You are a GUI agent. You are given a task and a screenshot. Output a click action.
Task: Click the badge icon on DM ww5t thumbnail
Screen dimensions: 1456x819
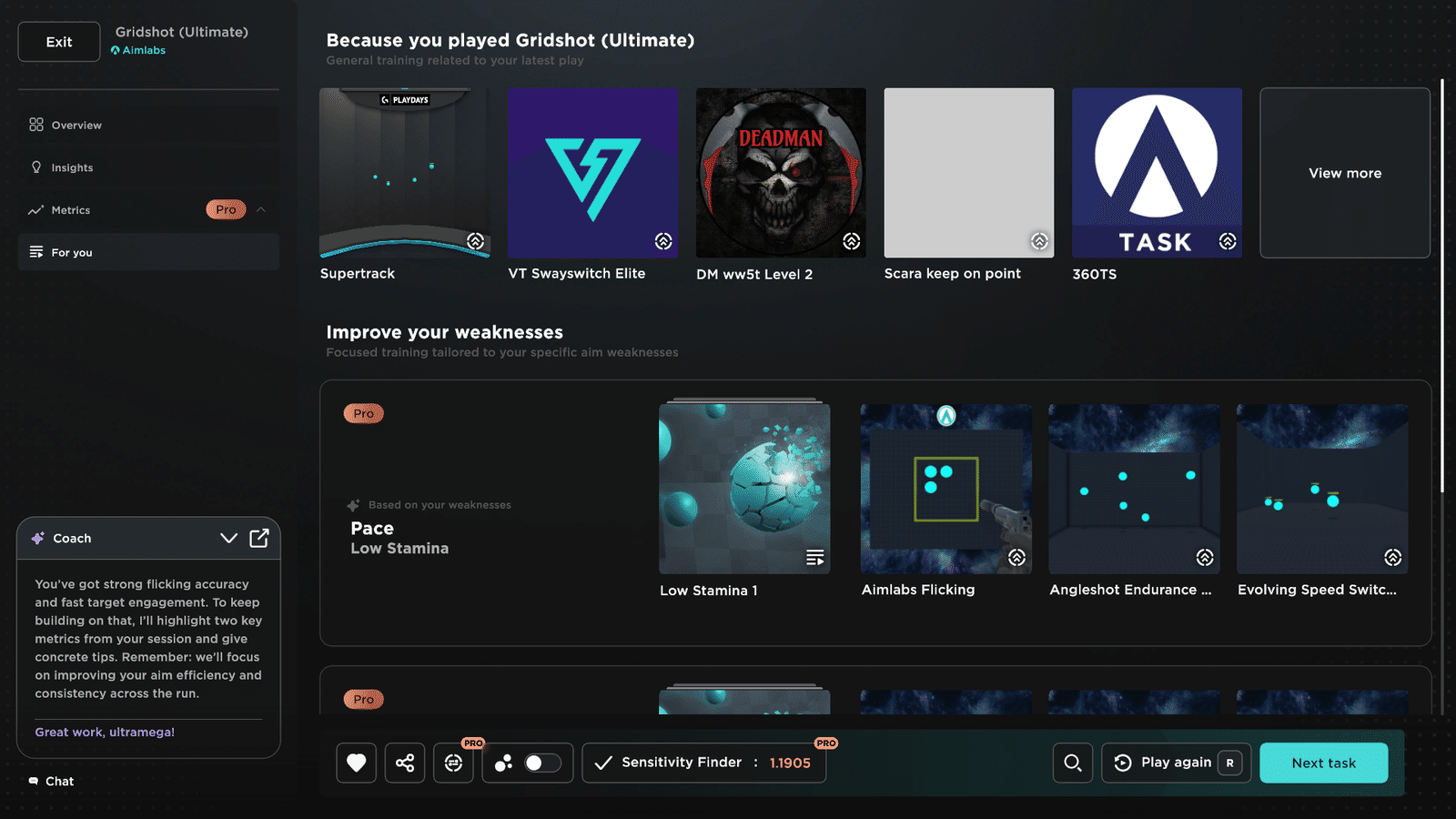(852, 241)
